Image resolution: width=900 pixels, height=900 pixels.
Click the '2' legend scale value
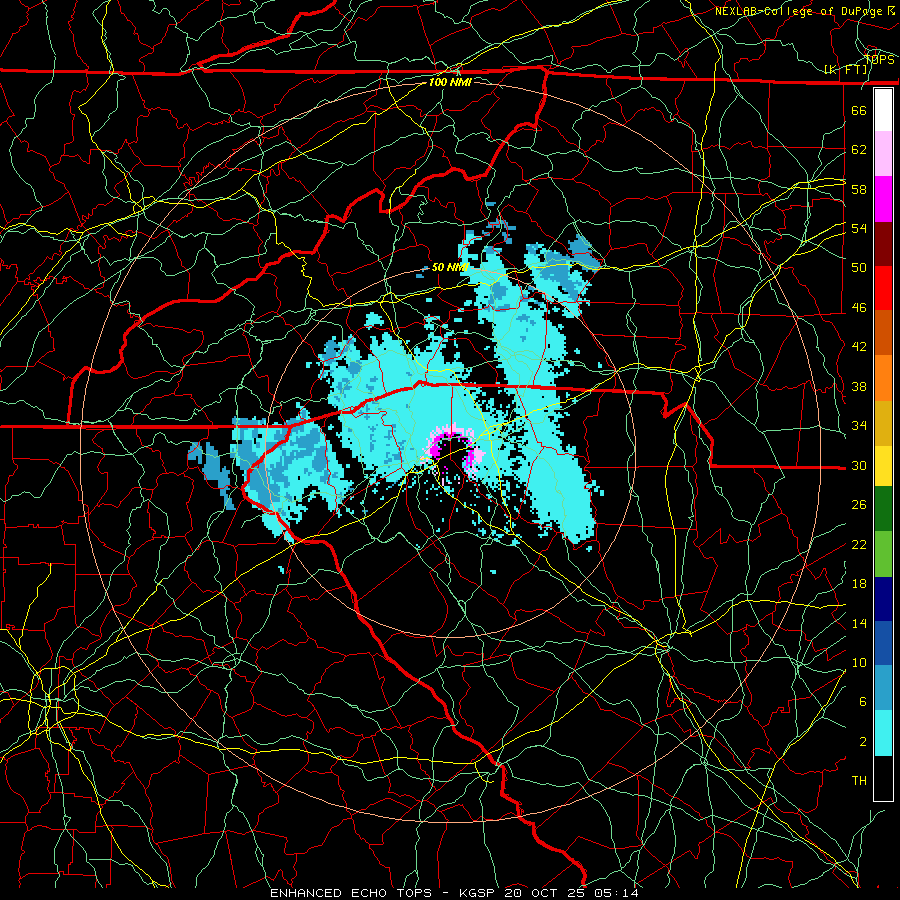863,742
